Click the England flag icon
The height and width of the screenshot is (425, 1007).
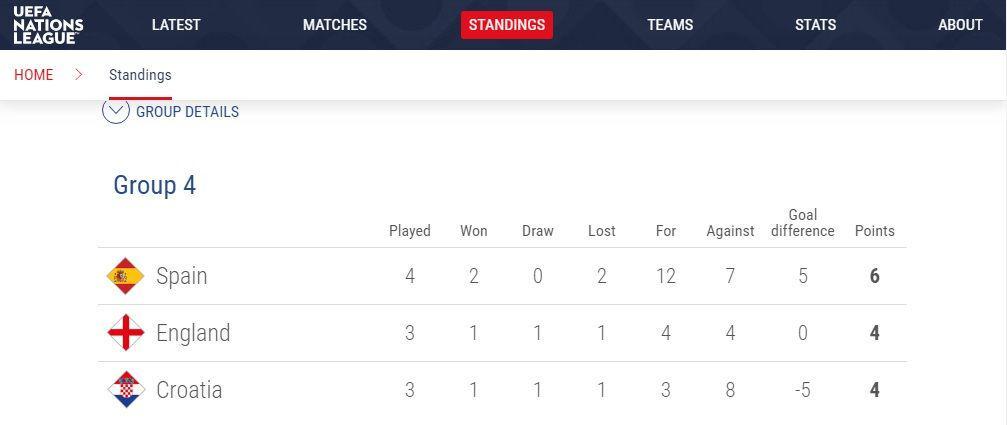[125, 333]
